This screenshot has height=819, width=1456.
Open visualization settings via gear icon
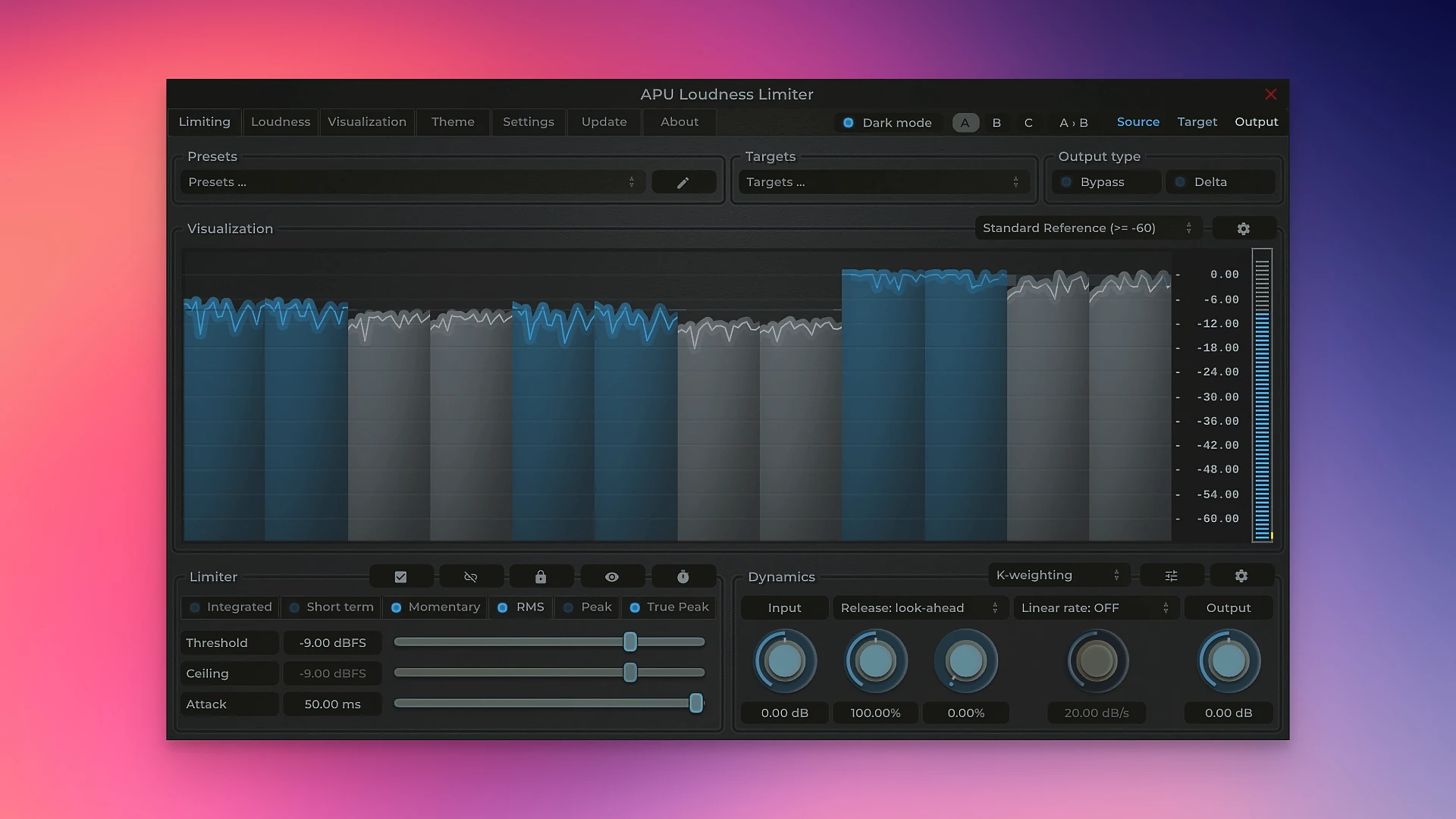tap(1244, 227)
